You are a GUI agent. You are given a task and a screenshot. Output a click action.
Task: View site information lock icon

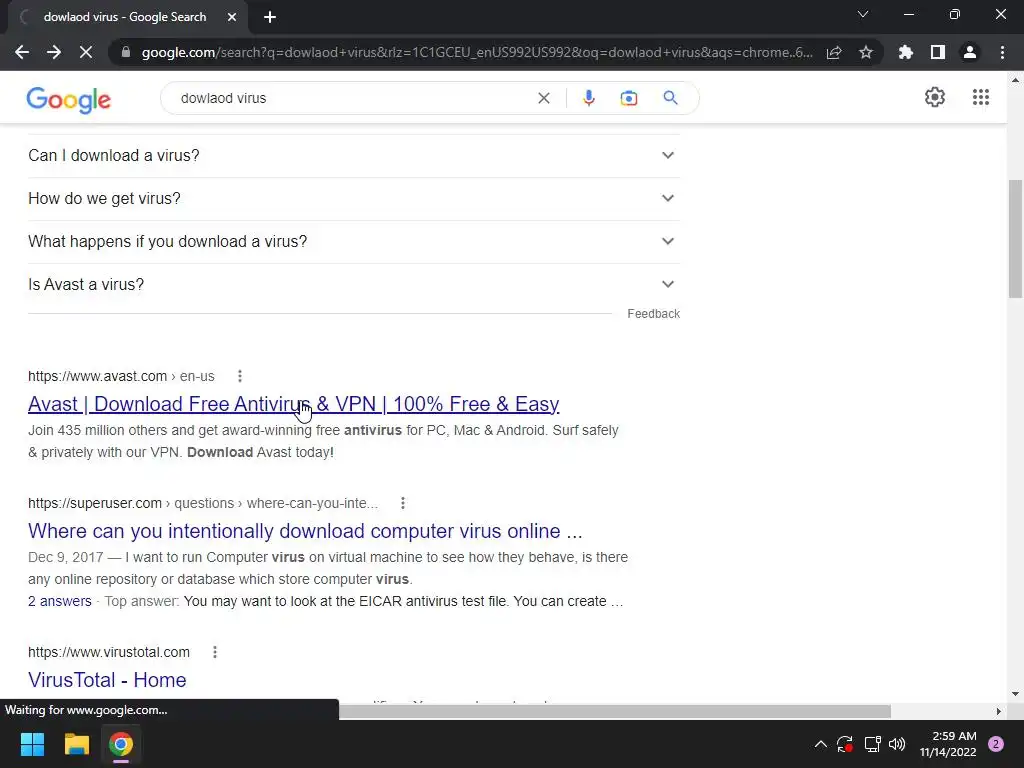(126, 52)
